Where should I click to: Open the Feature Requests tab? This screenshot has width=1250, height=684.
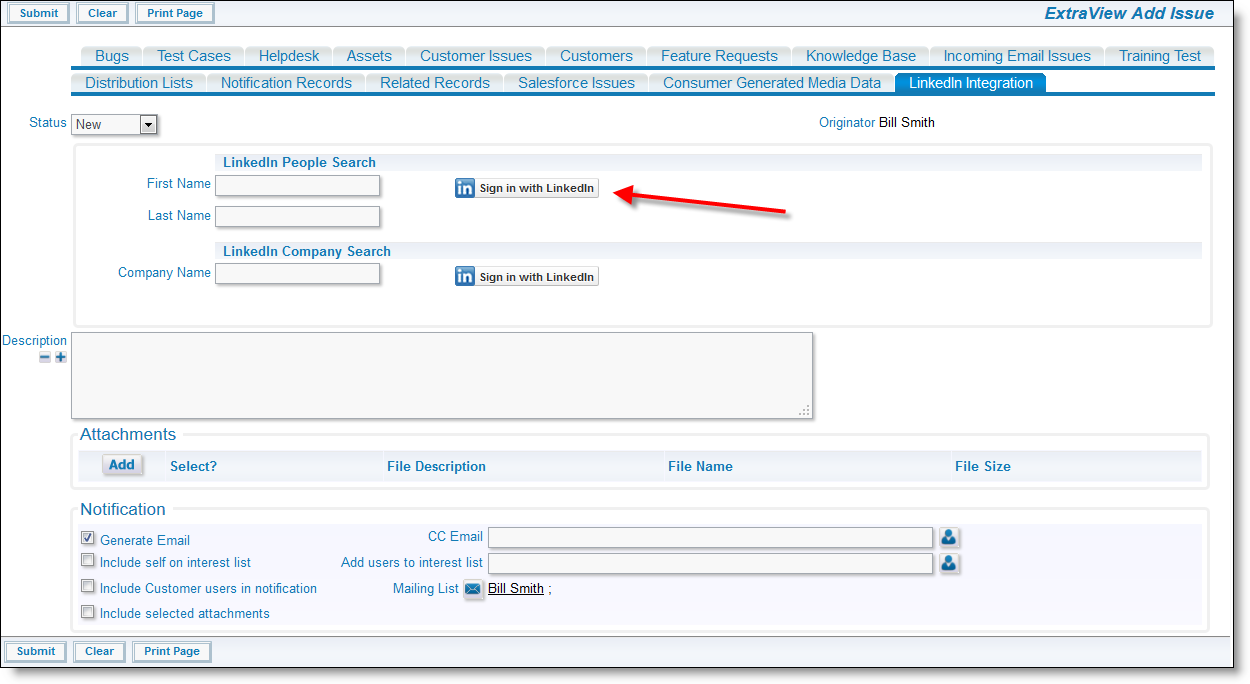(x=719, y=56)
